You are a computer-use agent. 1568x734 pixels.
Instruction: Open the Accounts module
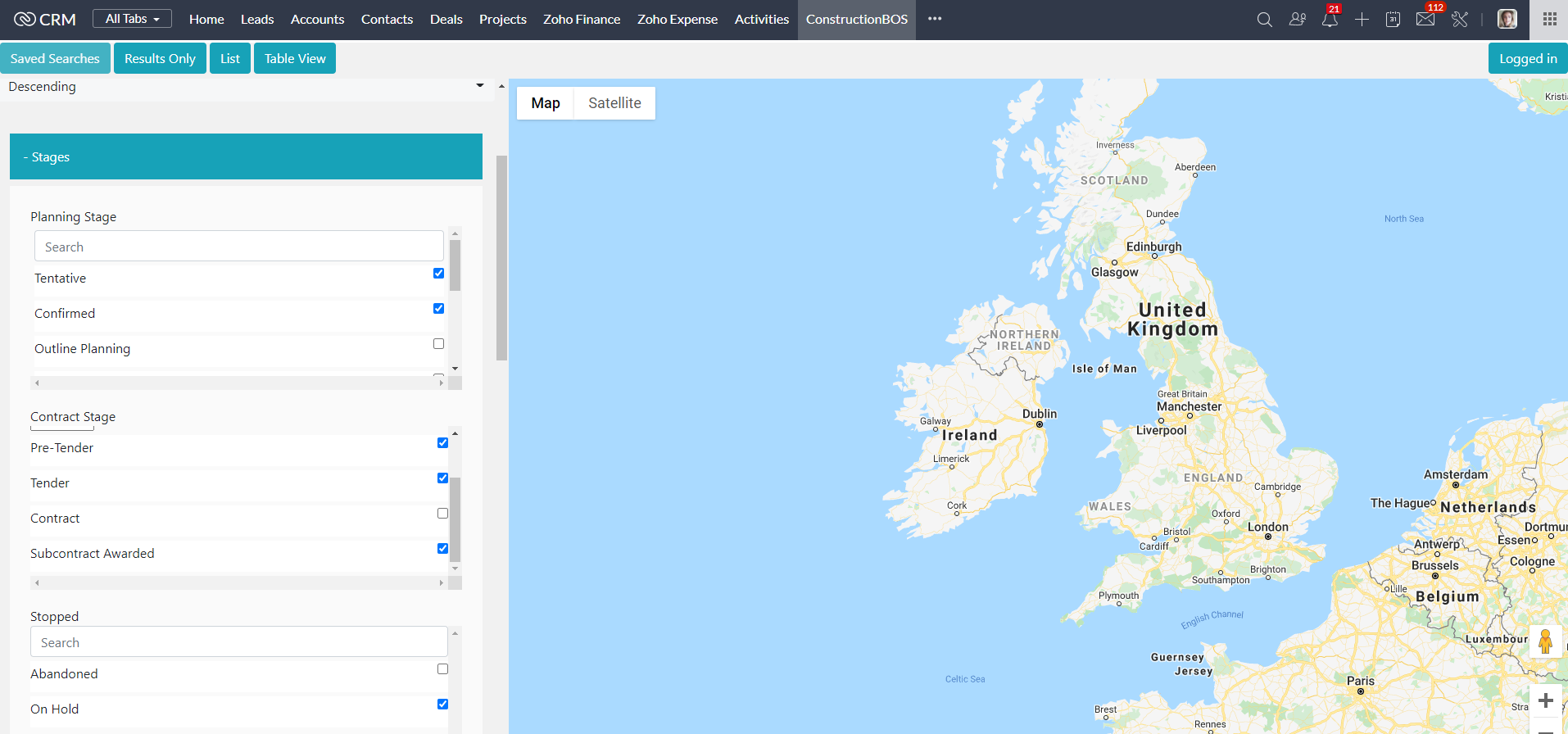click(317, 19)
